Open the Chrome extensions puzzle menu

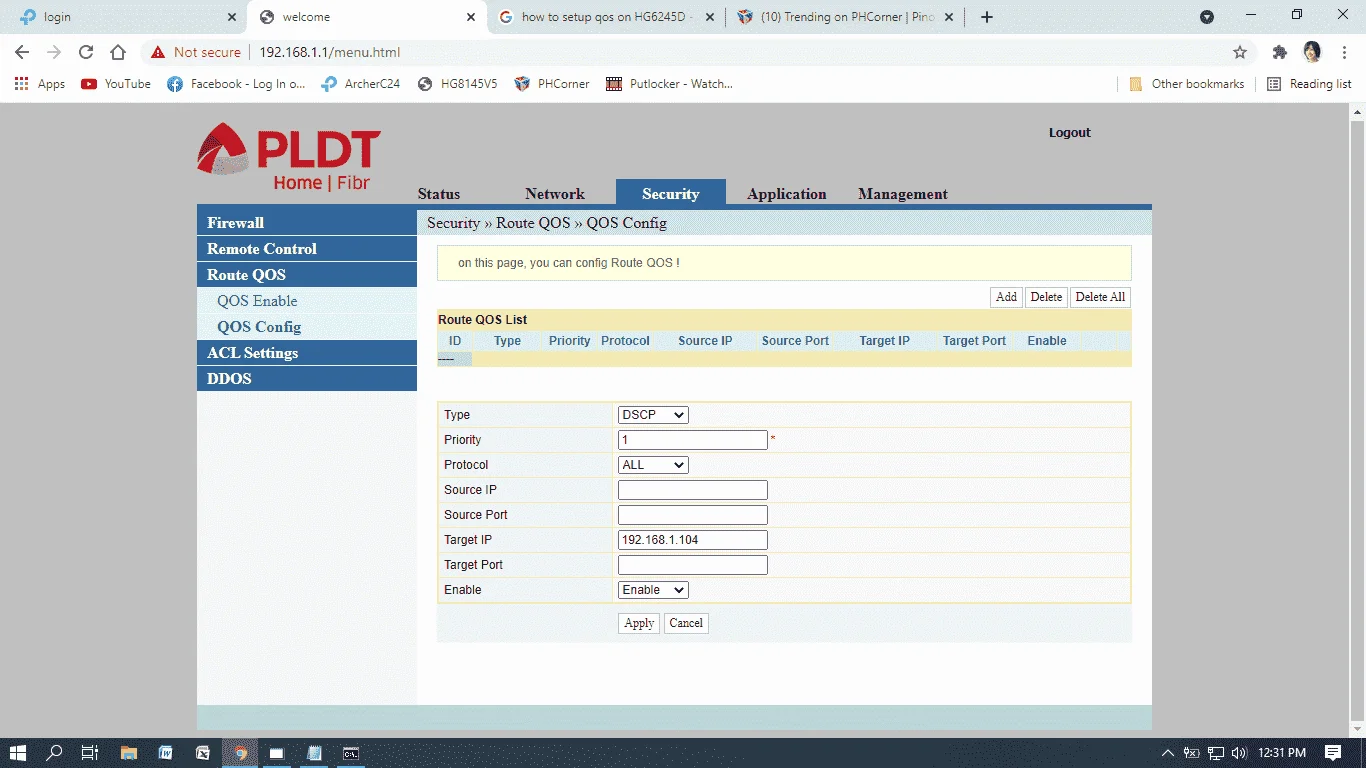(x=1279, y=52)
